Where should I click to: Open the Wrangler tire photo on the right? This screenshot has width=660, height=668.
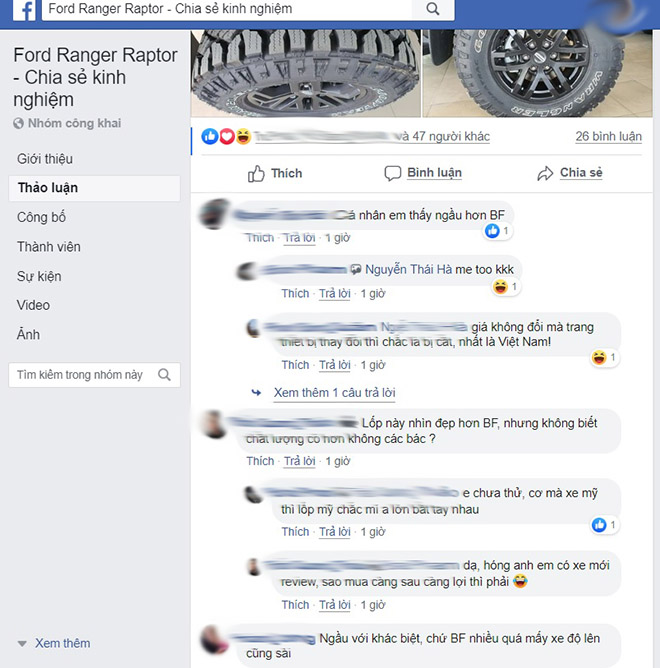tap(537, 73)
